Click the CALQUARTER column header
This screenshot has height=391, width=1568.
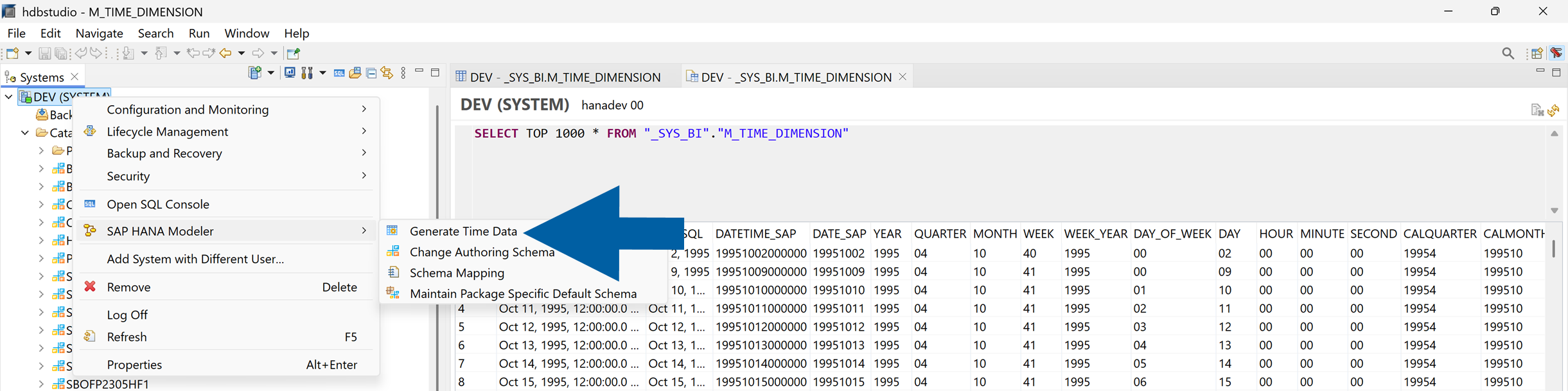coord(1440,234)
